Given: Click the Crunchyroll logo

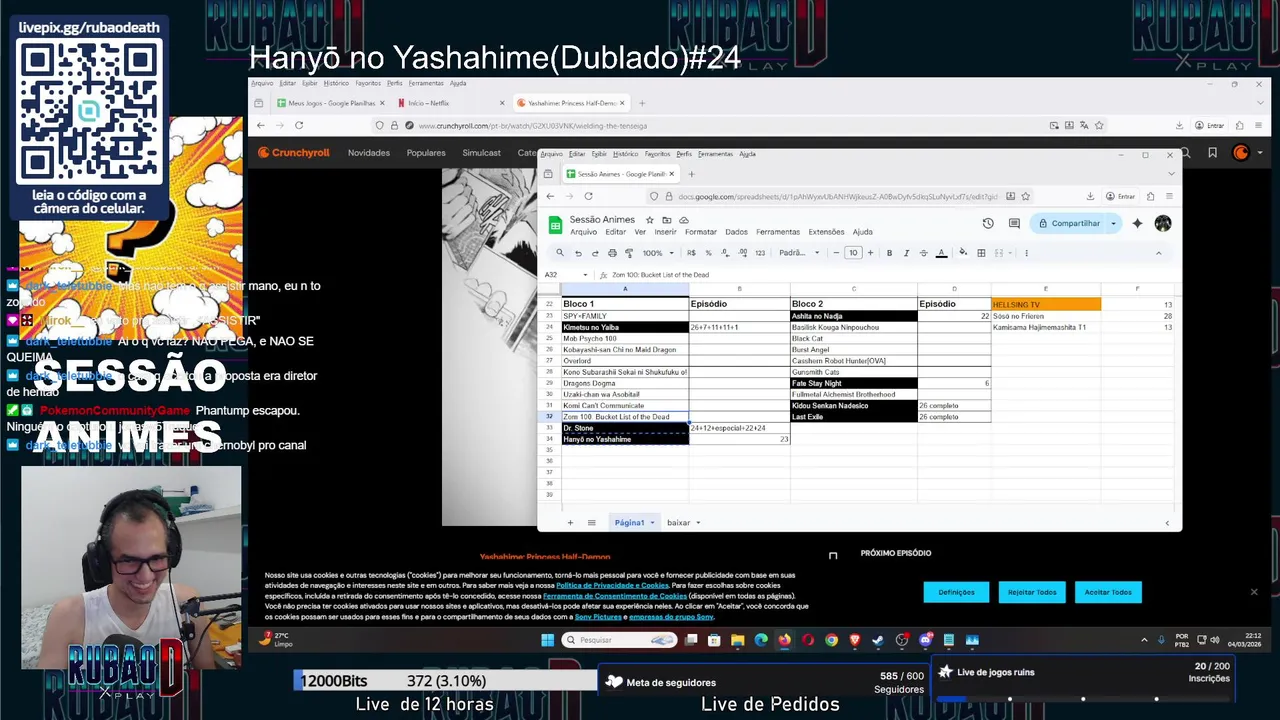Looking at the screenshot, I should pos(293,153).
